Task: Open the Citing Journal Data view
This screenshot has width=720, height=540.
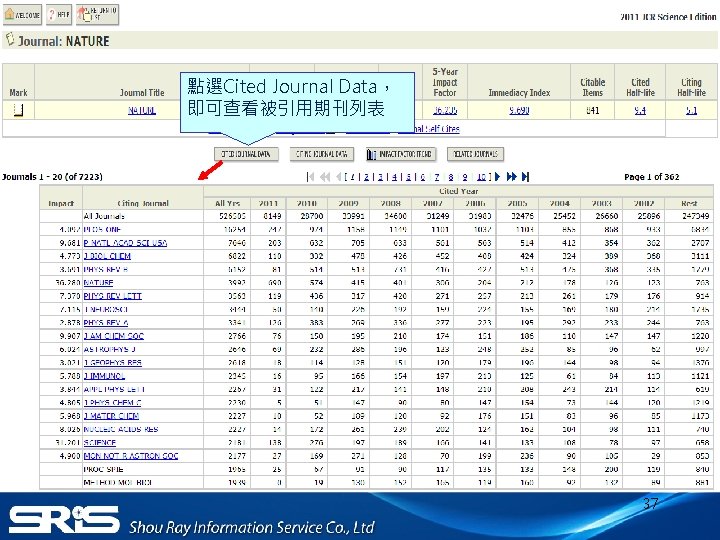Action: pyautogui.click(x=321, y=154)
